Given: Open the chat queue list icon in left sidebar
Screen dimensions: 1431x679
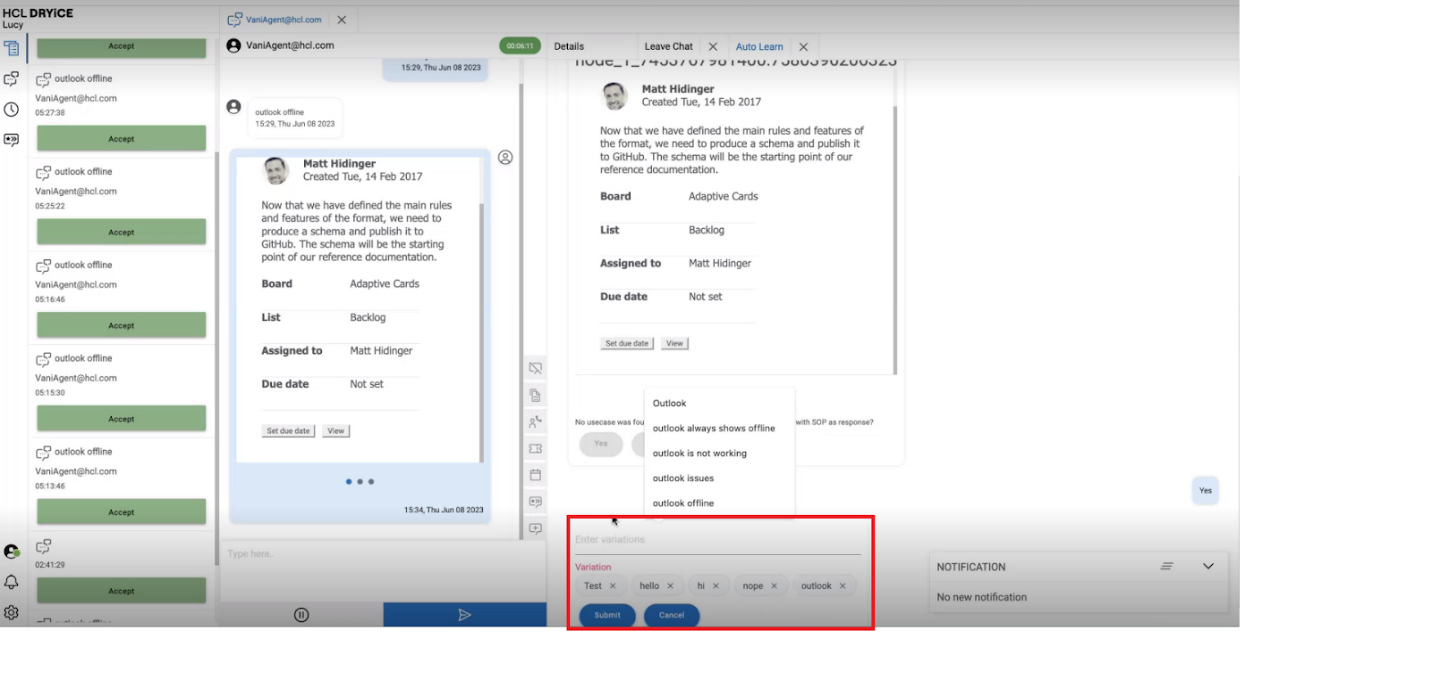Looking at the screenshot, I should (x=11, y=47).
